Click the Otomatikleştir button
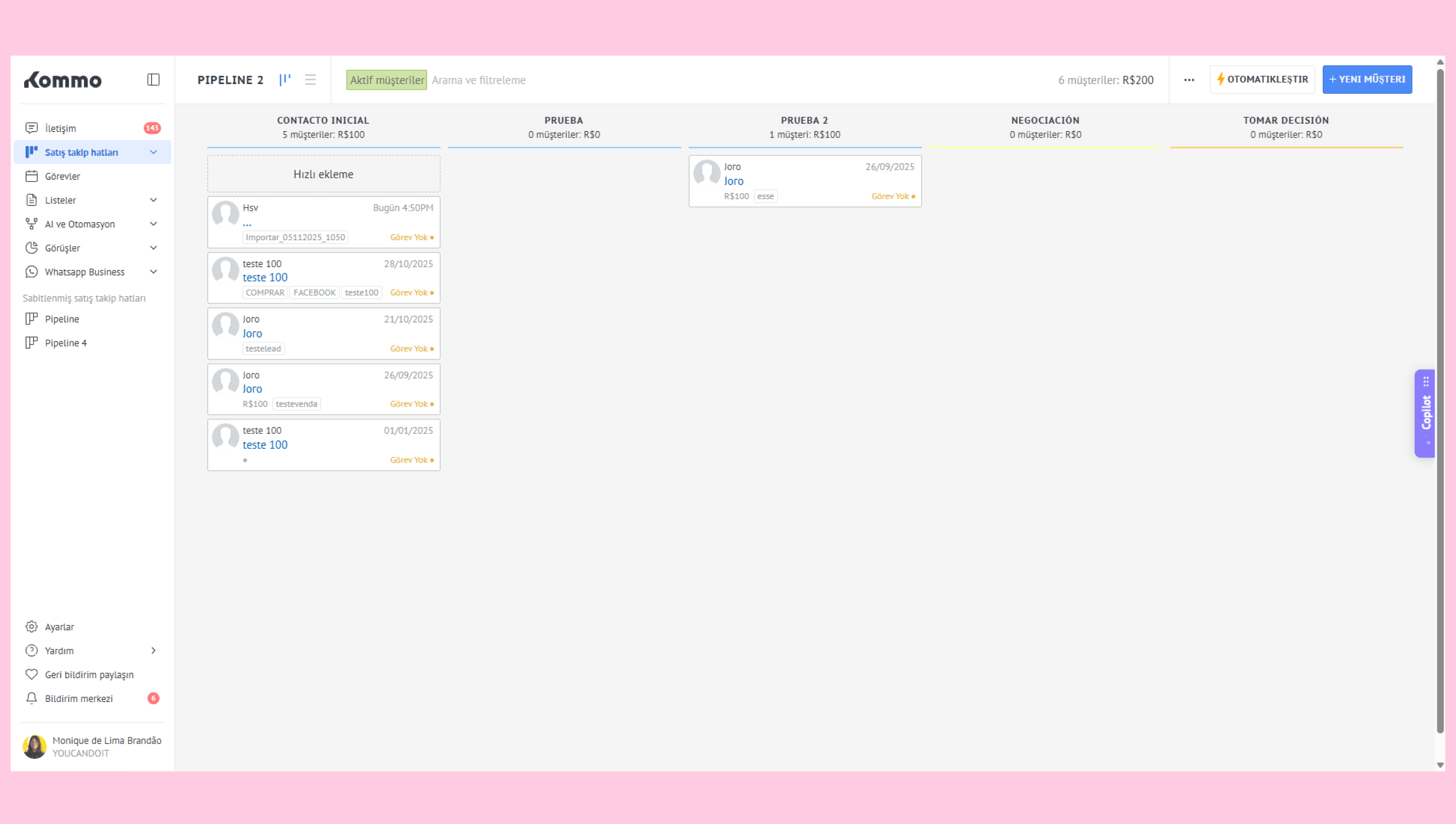The image size is (1456, 824). (x=1262, y=79)
